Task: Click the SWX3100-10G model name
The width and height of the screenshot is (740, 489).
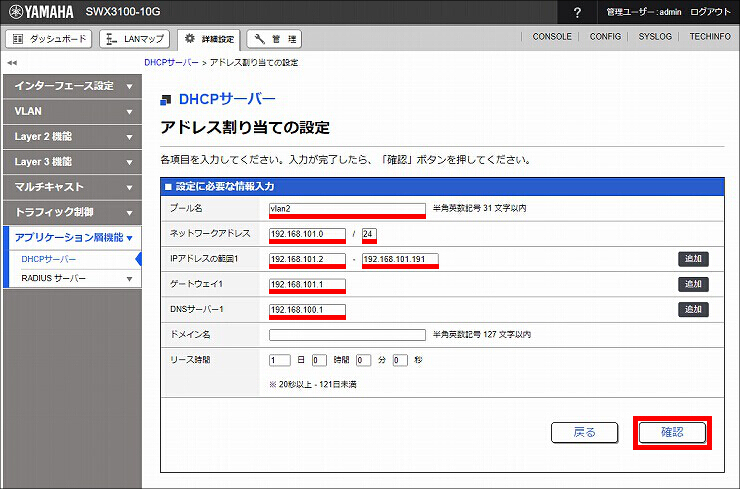Action: [x=123, y=12]
